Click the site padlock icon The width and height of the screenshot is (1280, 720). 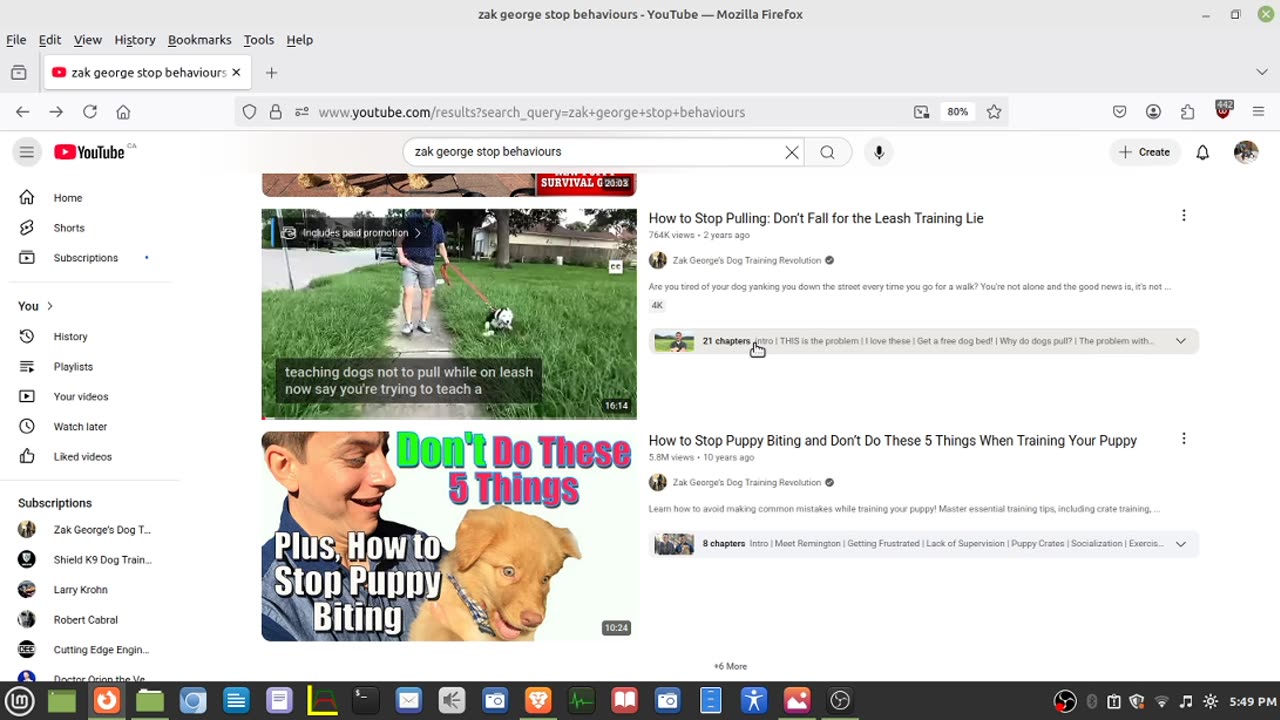[276, 112]
